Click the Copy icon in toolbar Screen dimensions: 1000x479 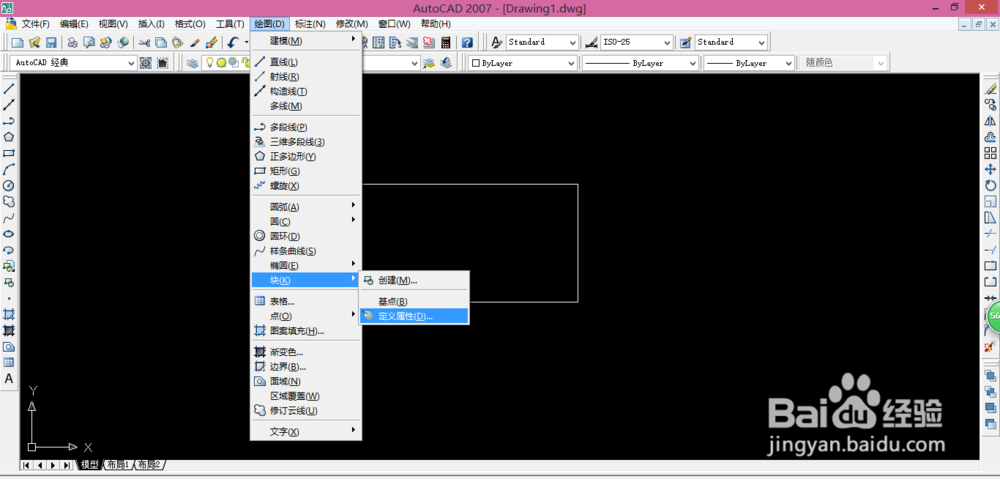[161, 43]
